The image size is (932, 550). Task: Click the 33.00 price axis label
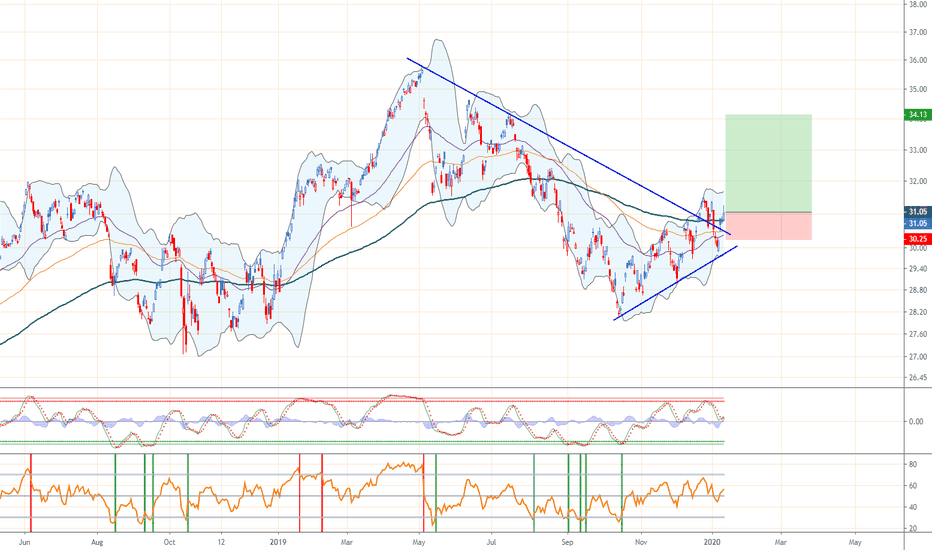(x=918, y=150)
